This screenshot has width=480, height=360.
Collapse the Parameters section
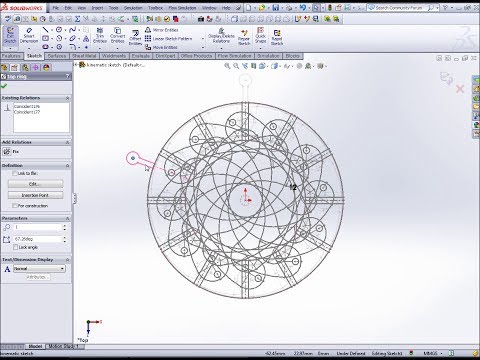pyautogui.click(x=68, y=218)
